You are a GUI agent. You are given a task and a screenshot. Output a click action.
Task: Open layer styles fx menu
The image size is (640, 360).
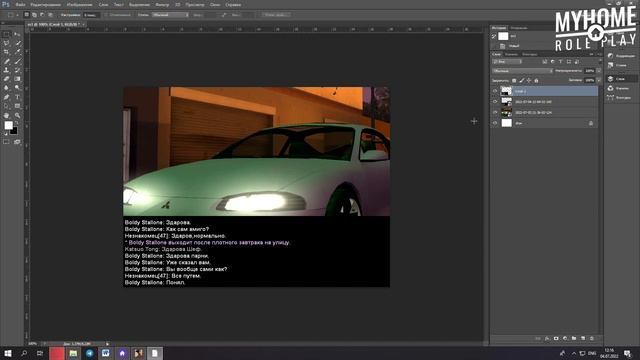click(547, 338)
